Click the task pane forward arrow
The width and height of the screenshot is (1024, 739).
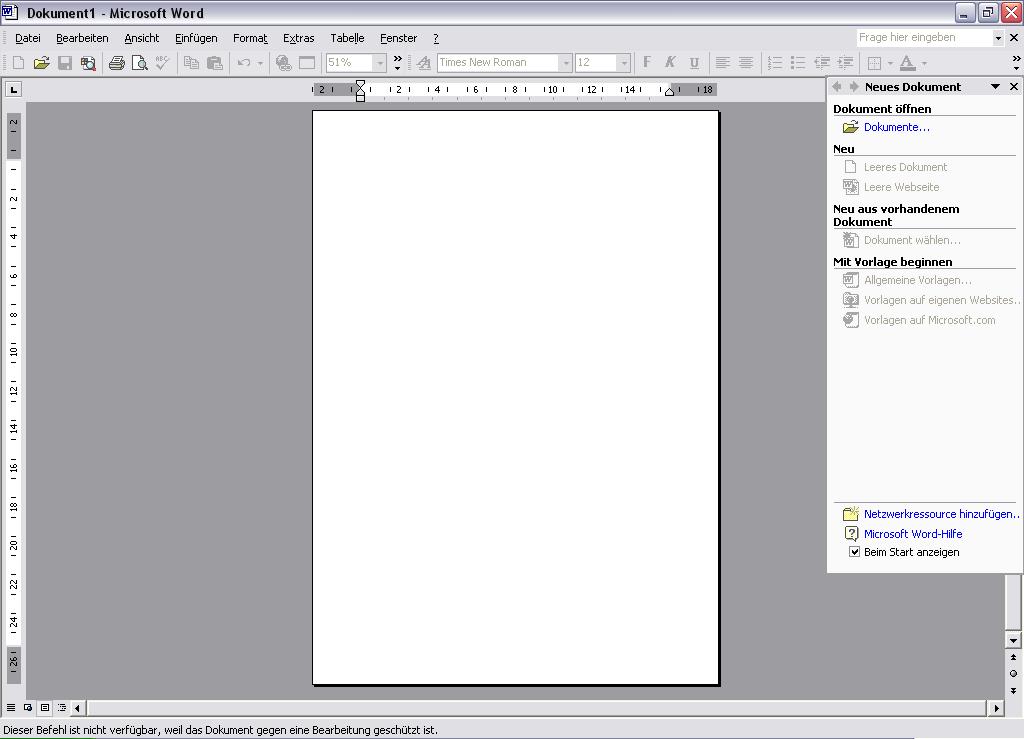tap(853, 87)
